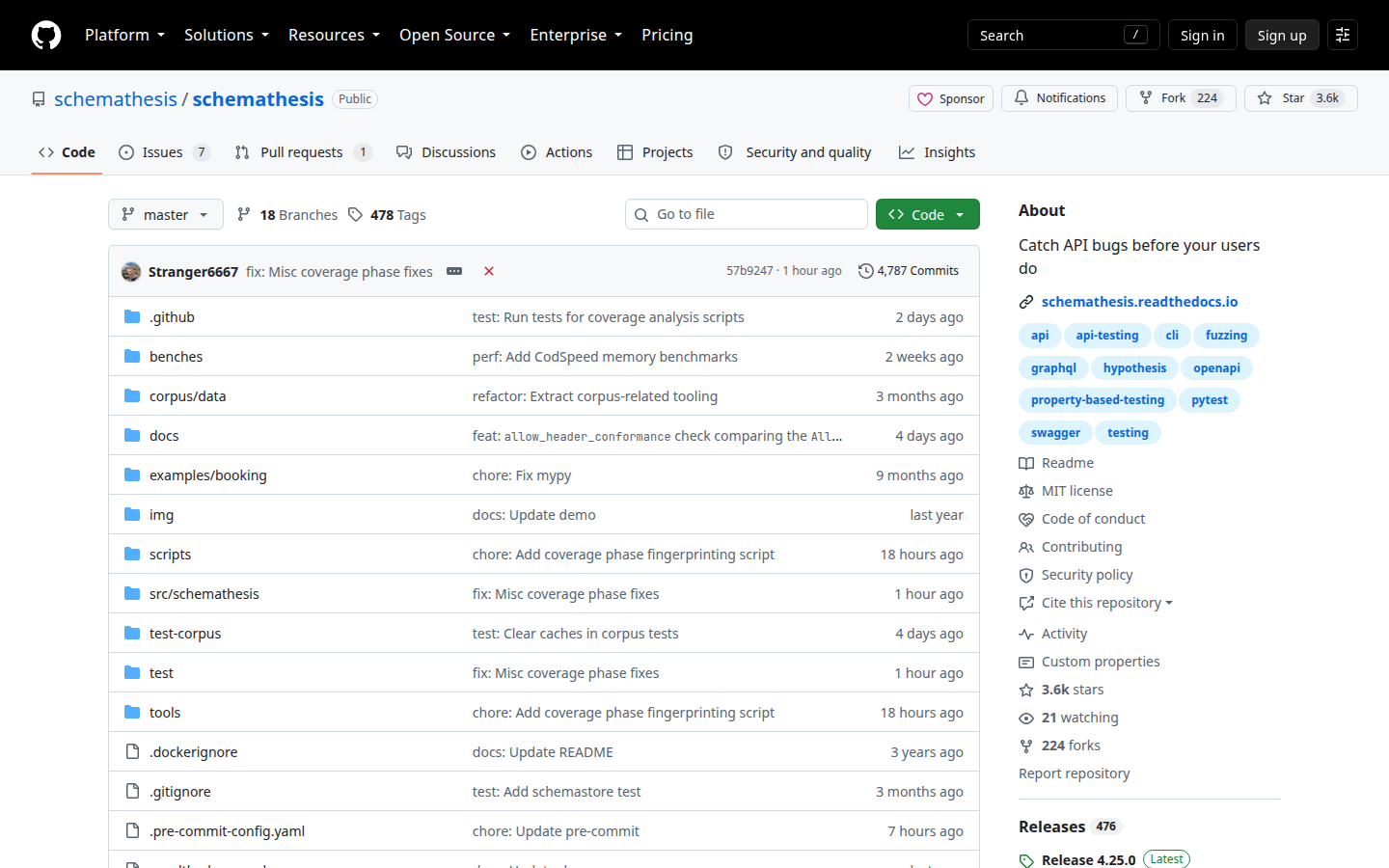
Task: Open the benches folder
Action: click(176, 357)
